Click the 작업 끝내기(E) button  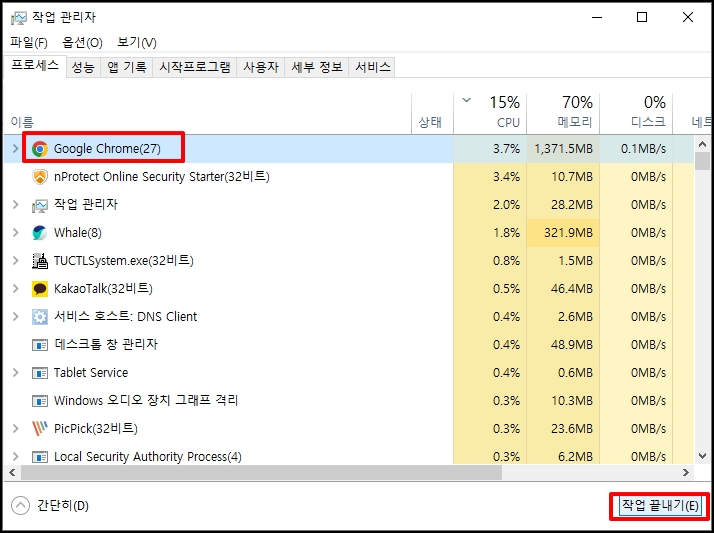coord(660,506)
